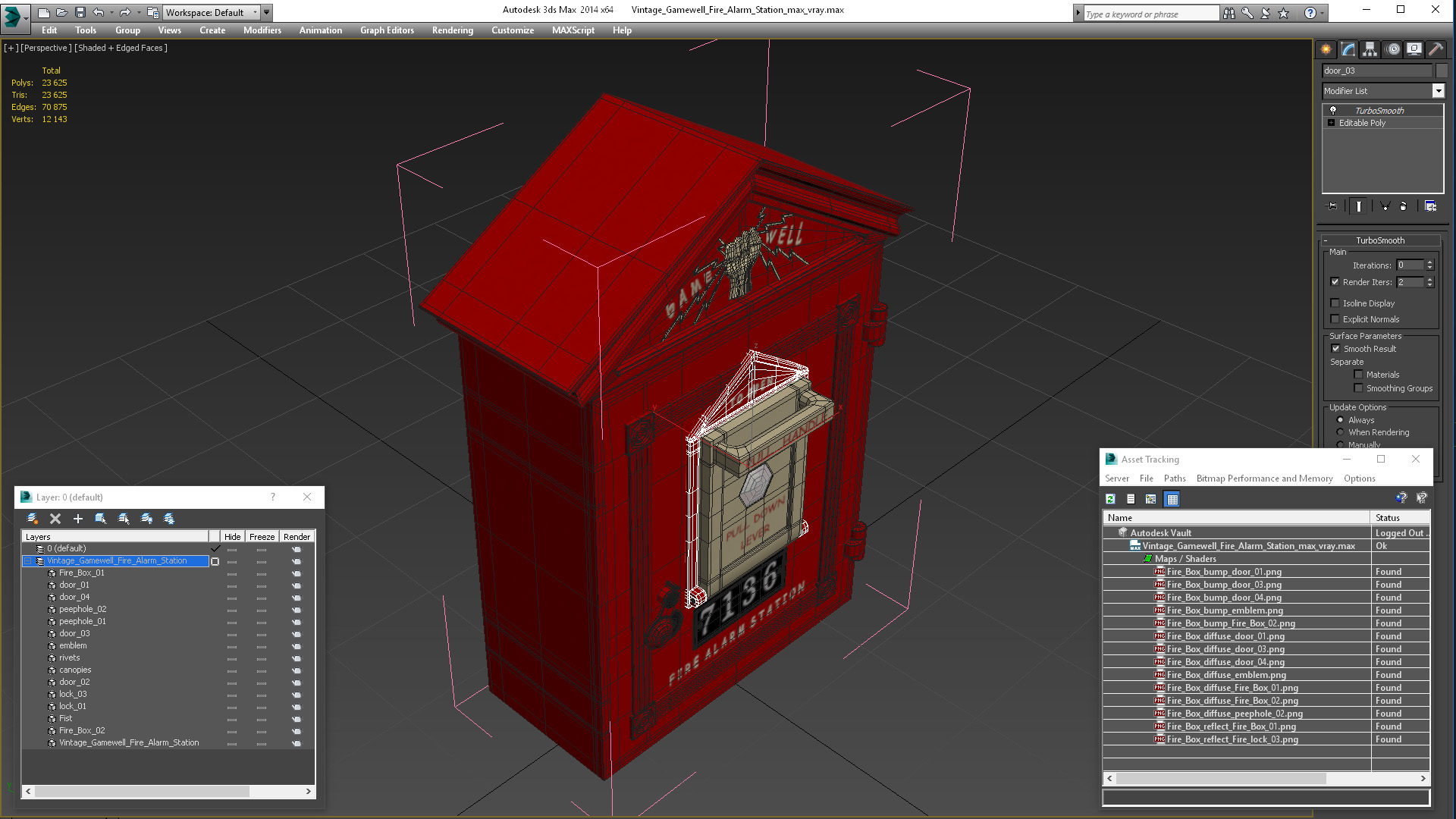The width and height of the screenshot is (1456, 819).
Task: Click Highlight Selected Objects' Layers icon
Action: point(124,519)
